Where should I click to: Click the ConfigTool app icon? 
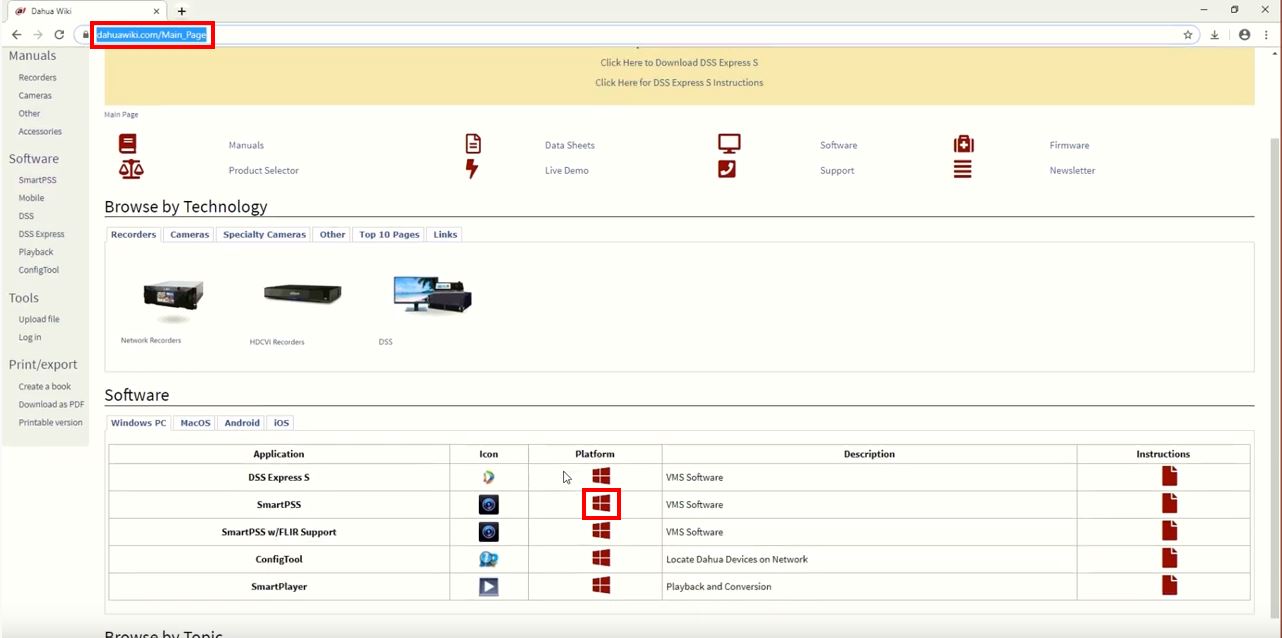488,559
